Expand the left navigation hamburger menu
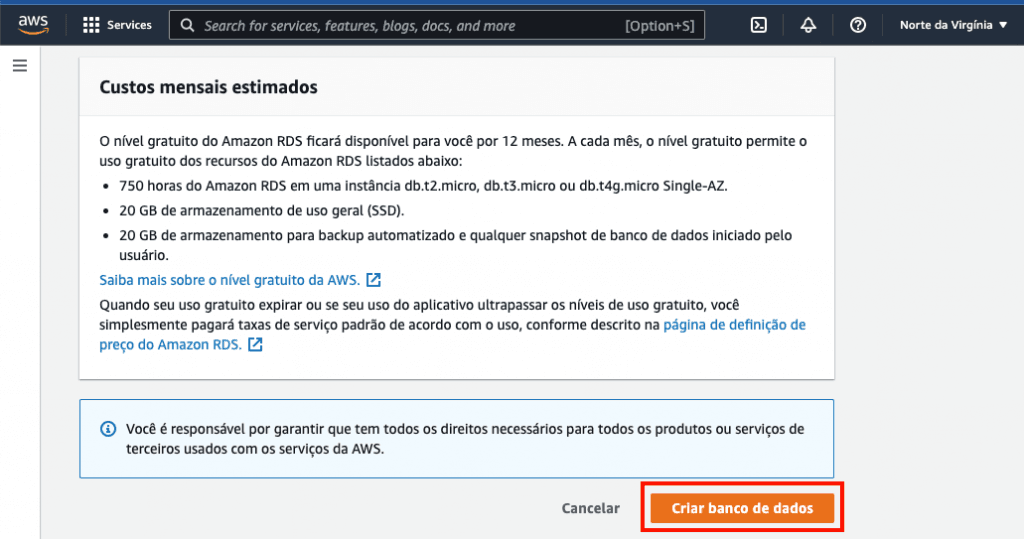The height and width of the screenshot is (539, 1024). pos(20,66)
